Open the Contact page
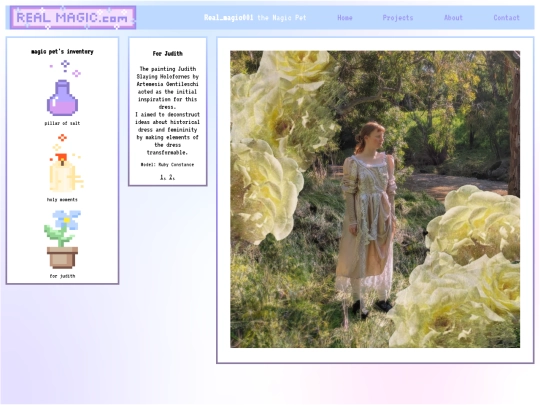 click(506, 18)
